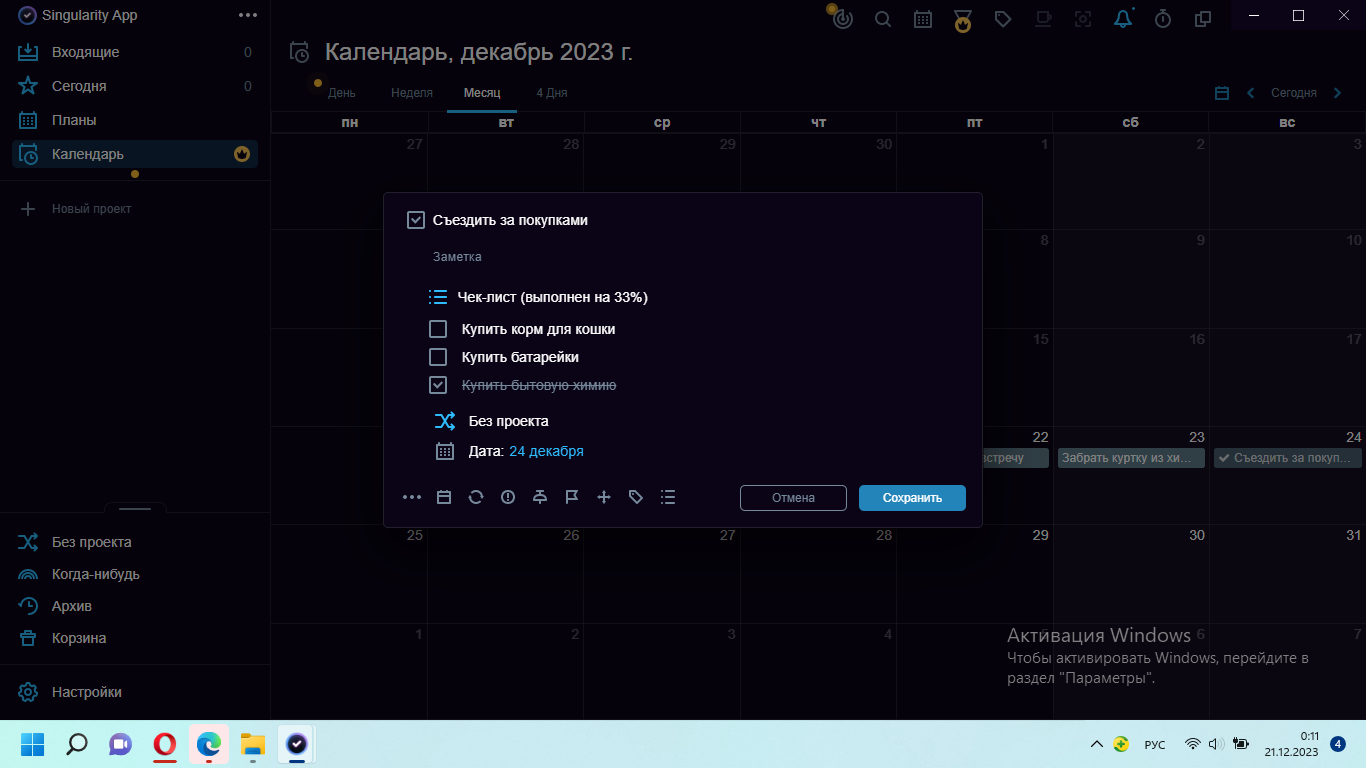Pin the task using the pin icon

click(x=539, y=496)
